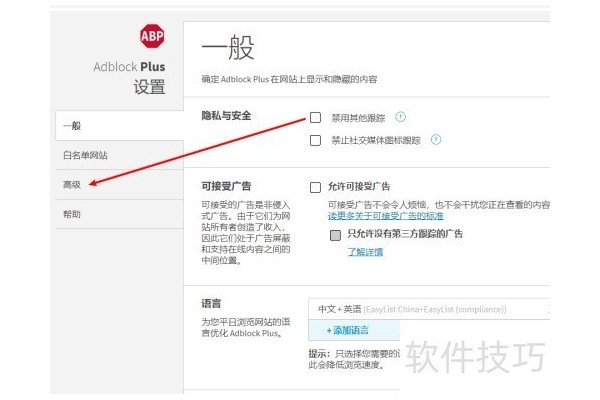This screenshot has width=600, height=400.
Task: Open the 读更多关于可接受广告的标准 link
Action: (386, 216)
